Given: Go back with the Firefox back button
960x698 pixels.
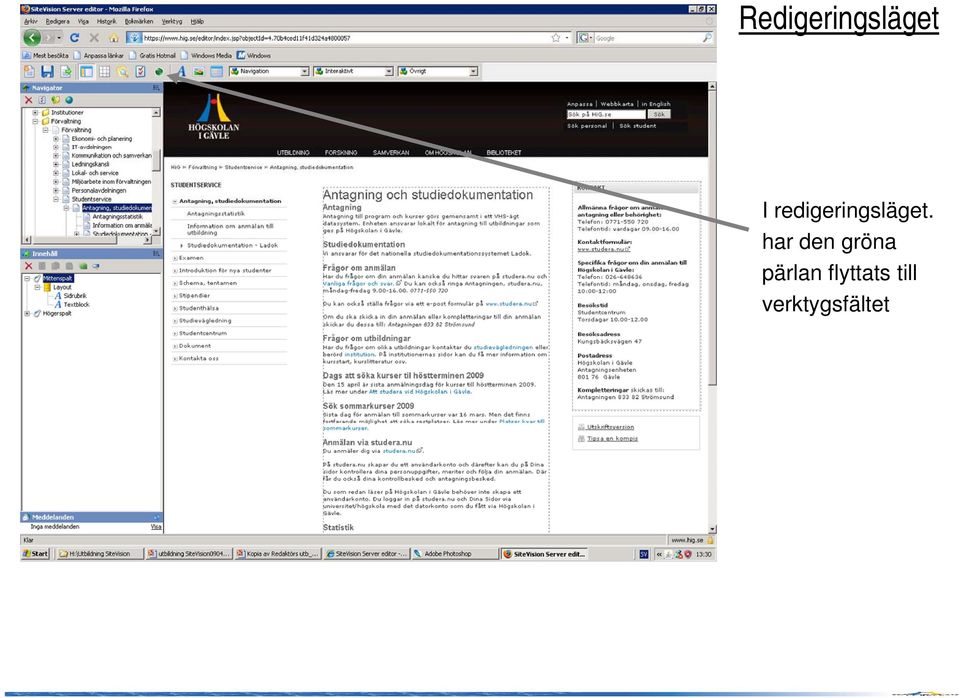Looking at the screenshot, I should pos(32,38).
